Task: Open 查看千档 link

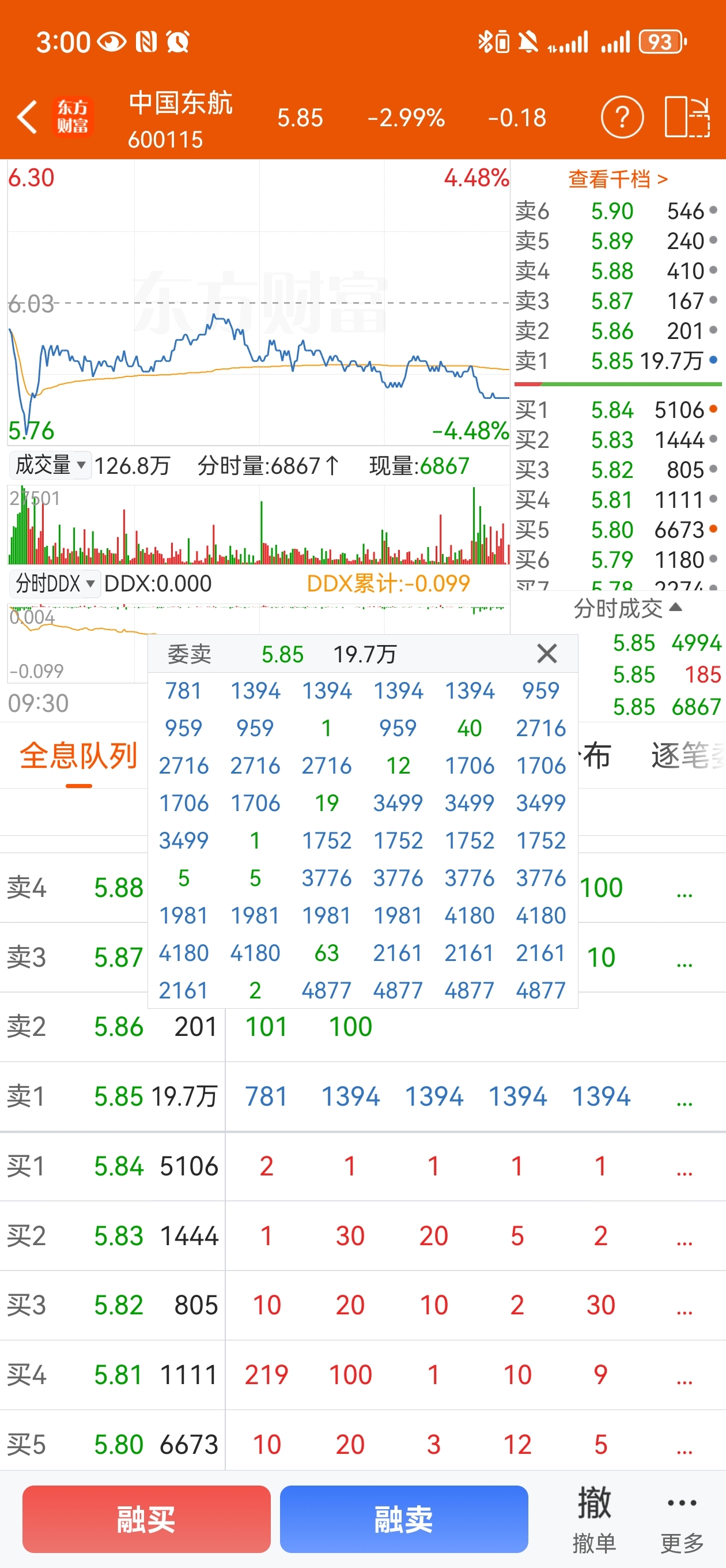Action: (618, 179)
